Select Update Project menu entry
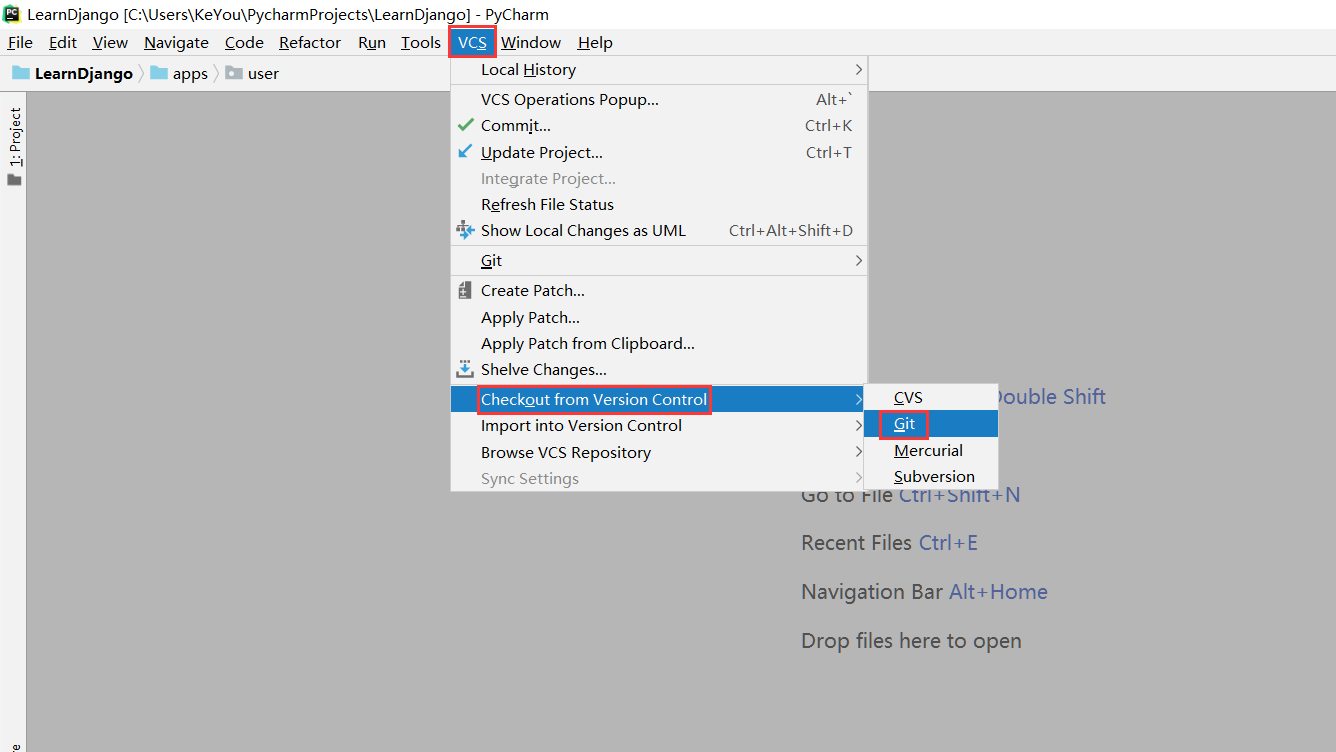 pyautogui.click(x=660, y=152)
